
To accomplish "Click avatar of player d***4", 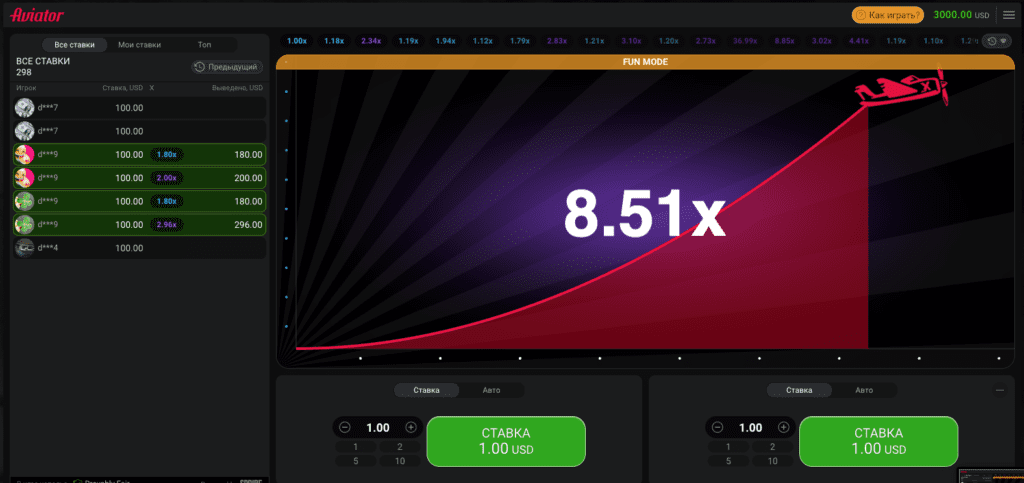I will (x=24, y=248).
